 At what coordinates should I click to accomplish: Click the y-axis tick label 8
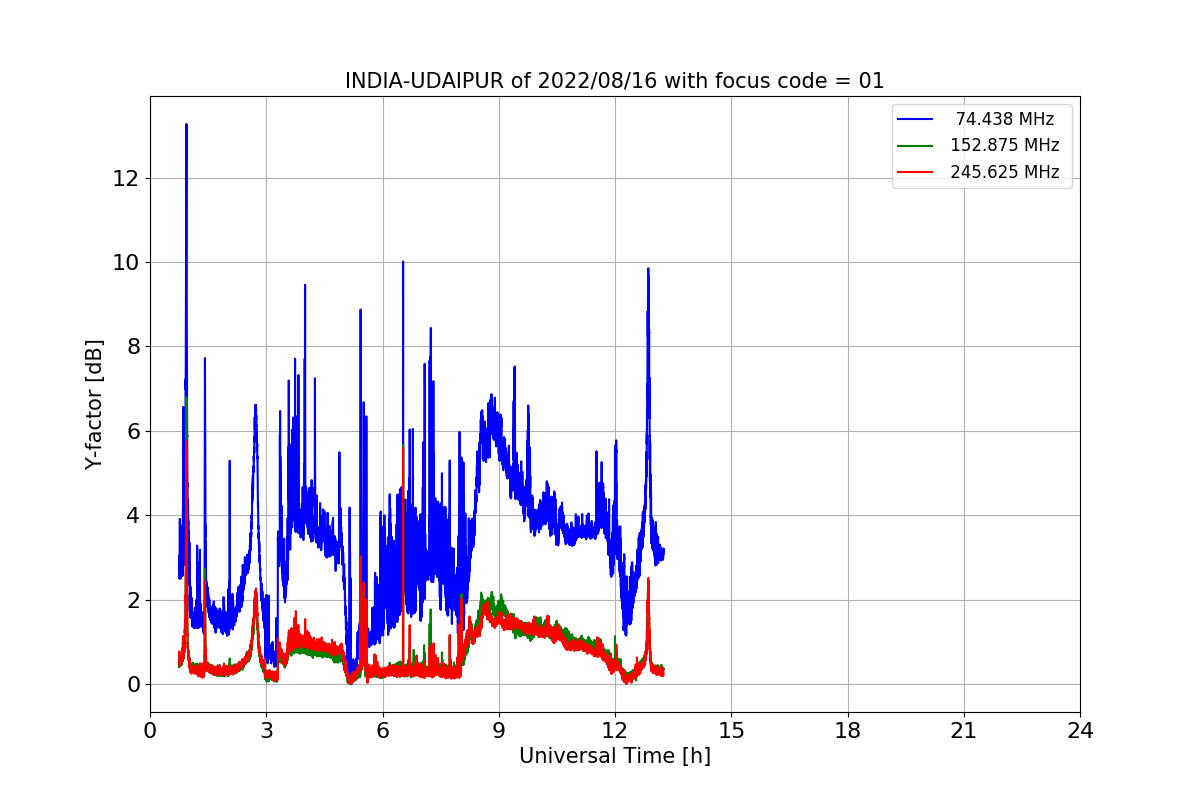point(134,347)
